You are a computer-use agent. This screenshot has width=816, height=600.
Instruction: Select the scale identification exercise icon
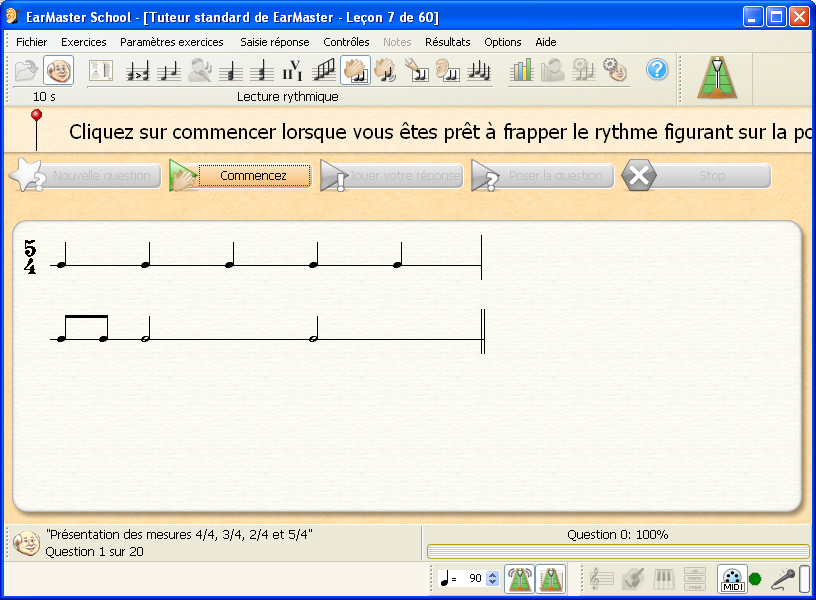coord(324,71)
